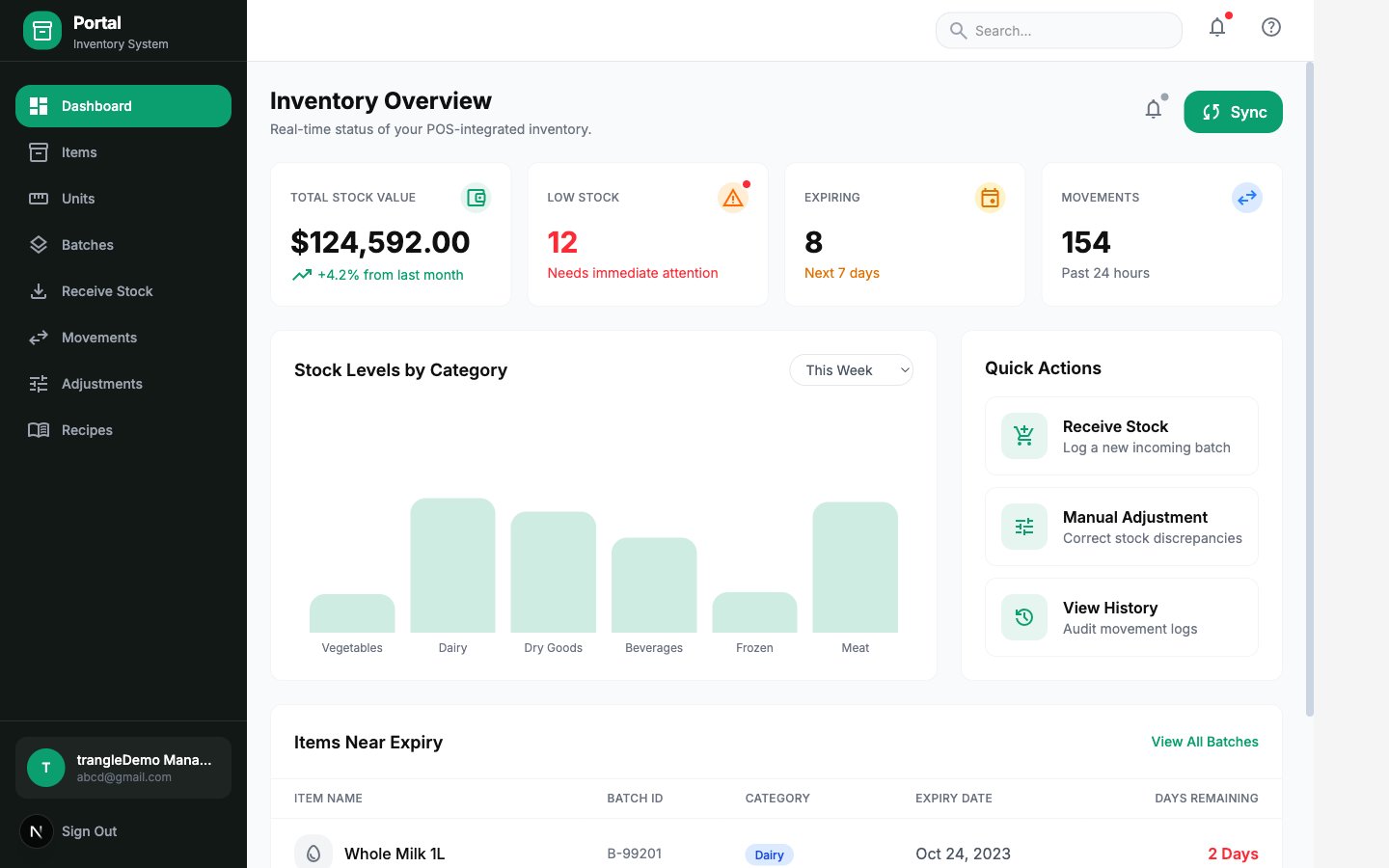Click the Movements count 154

click(x=1086, y=242)
